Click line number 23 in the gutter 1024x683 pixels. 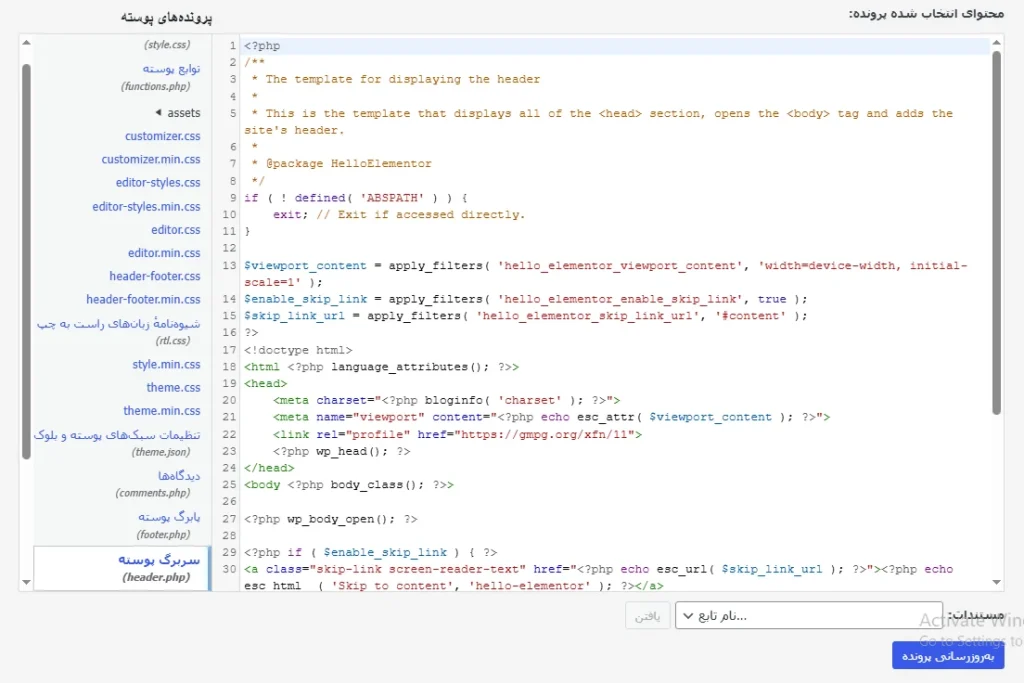(x=229, y=451)
